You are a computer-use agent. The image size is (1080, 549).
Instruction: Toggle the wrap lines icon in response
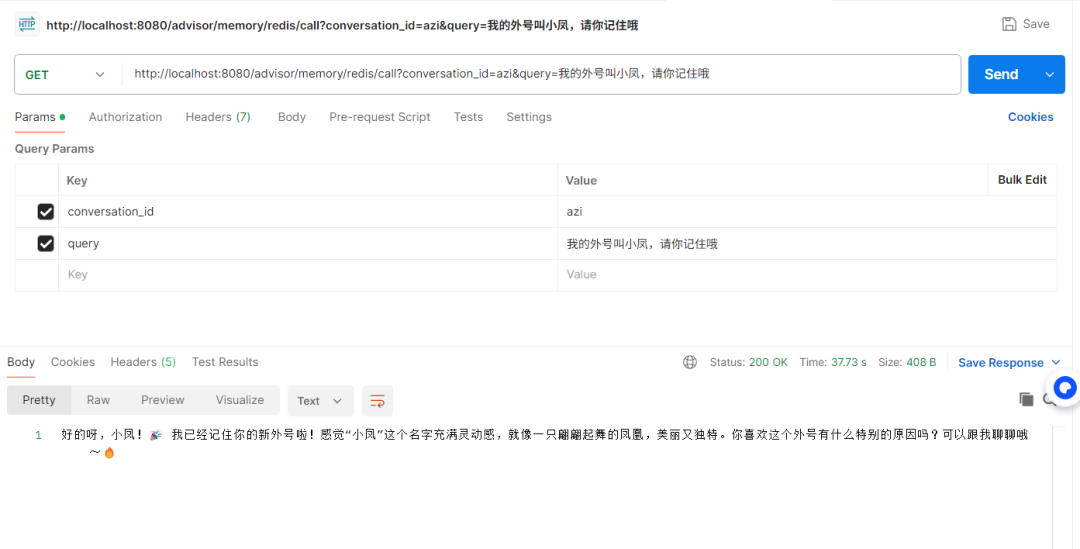pyautogui.click(x=377, y=401)
